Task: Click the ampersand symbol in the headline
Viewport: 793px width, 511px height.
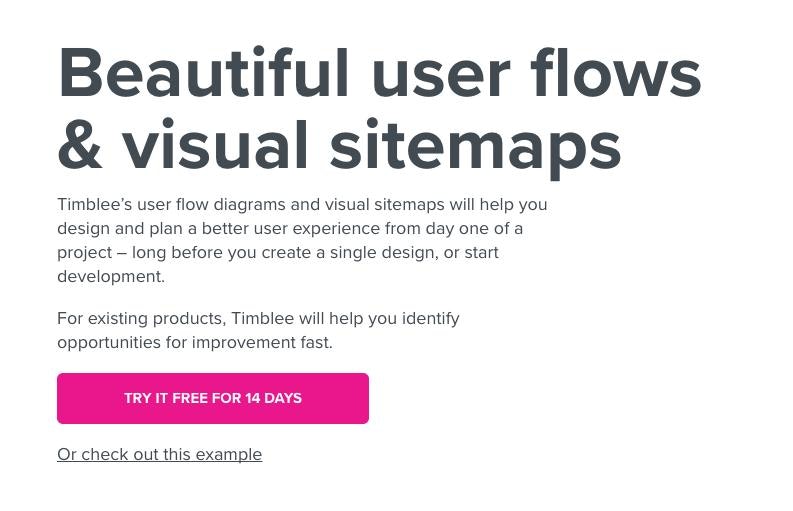Action: coord(80,146)
